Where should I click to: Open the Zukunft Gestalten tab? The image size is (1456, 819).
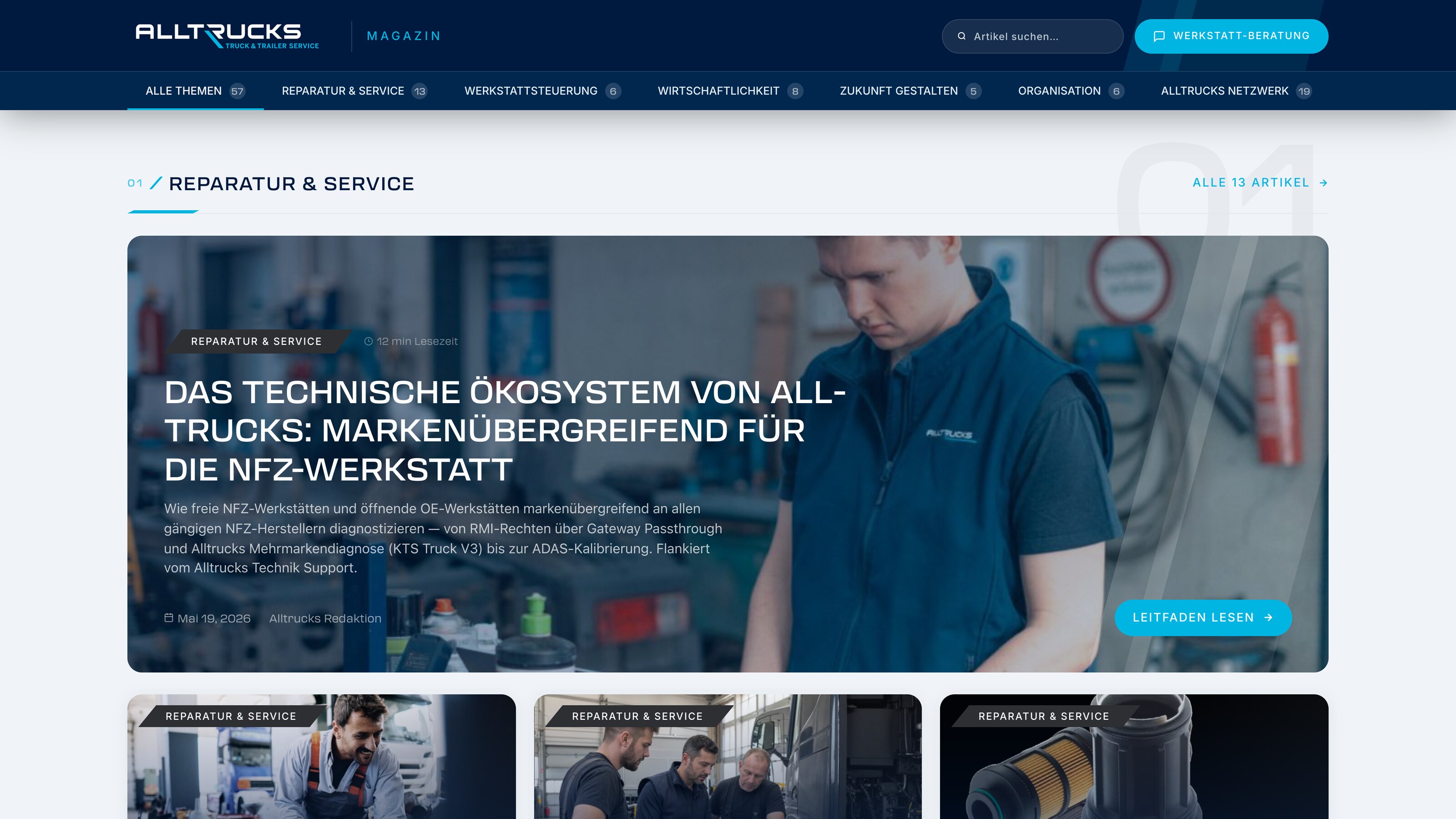(910, 91)
